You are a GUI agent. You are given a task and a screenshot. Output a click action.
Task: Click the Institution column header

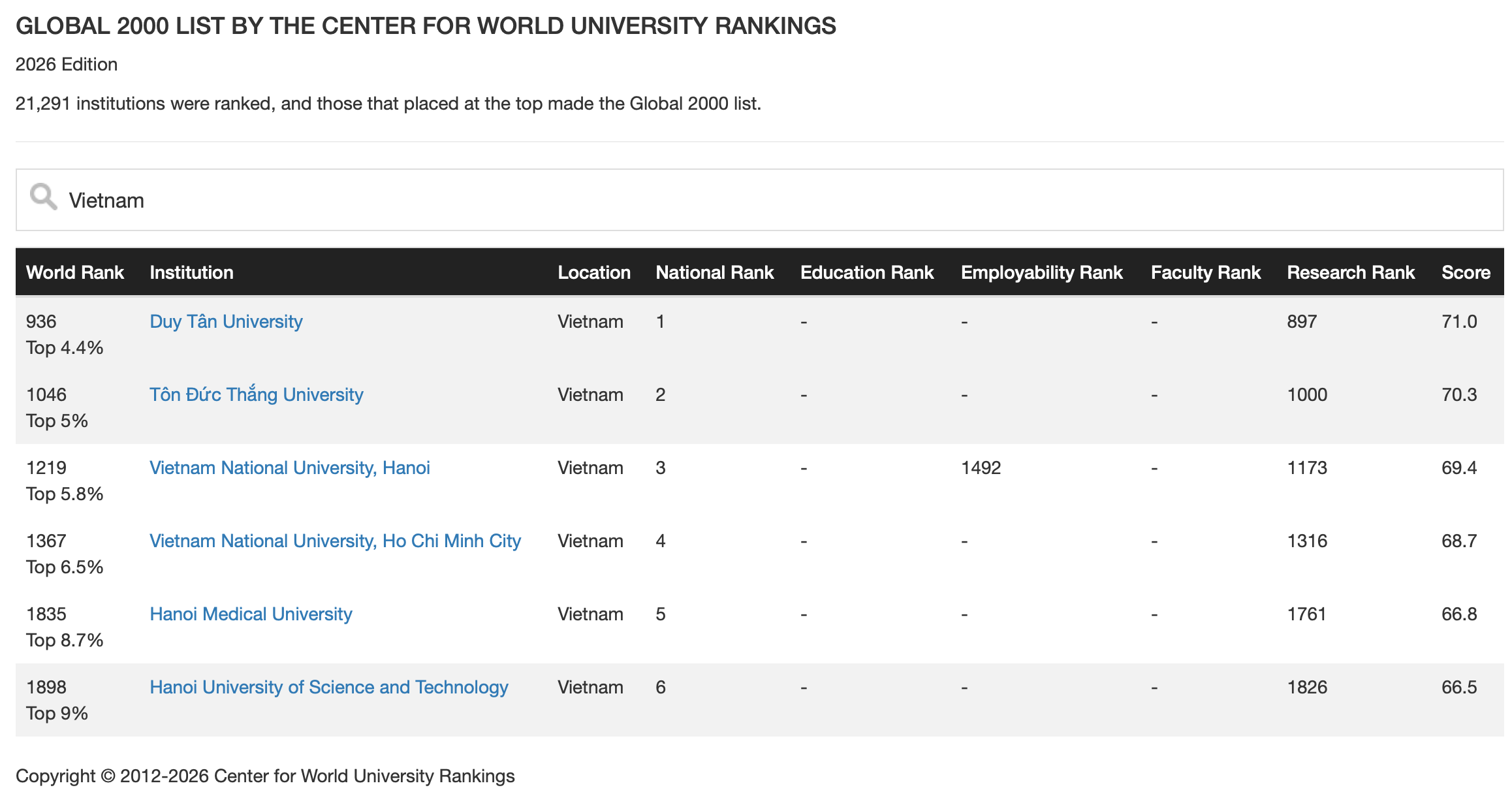tap(191, 272)
